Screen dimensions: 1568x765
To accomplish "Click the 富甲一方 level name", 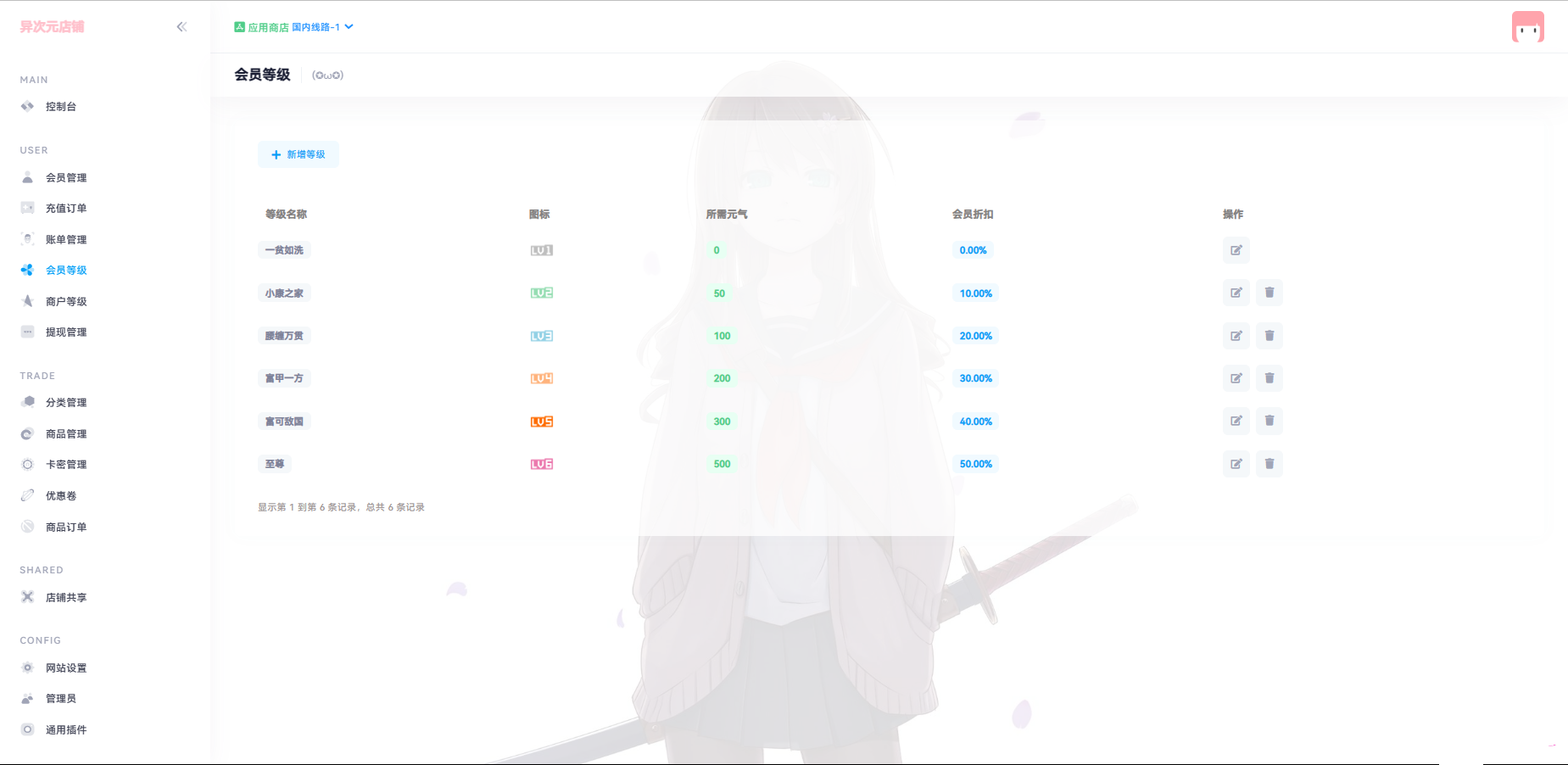I will click(284, 378).
